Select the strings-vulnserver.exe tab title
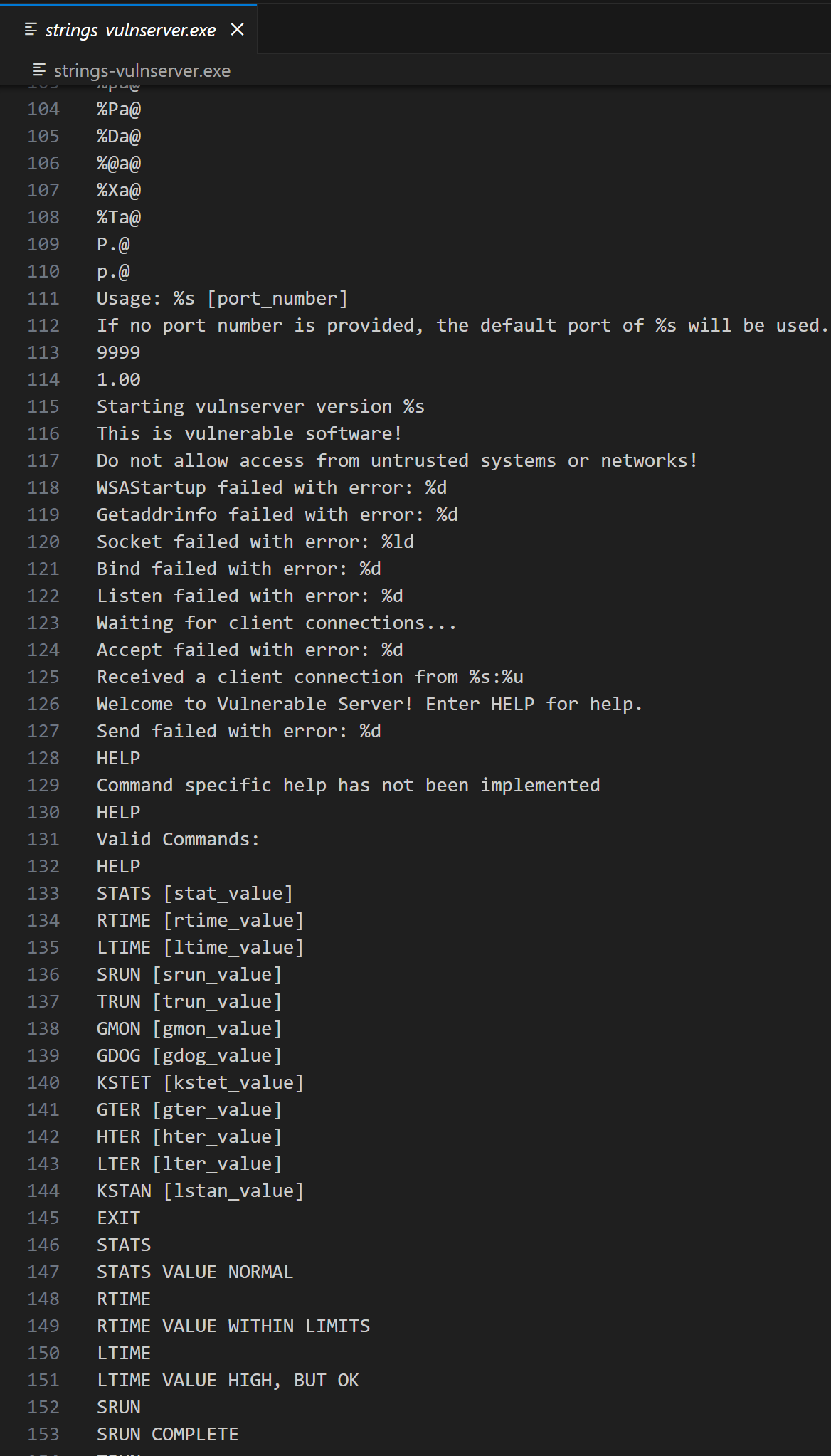 (130, 30)
